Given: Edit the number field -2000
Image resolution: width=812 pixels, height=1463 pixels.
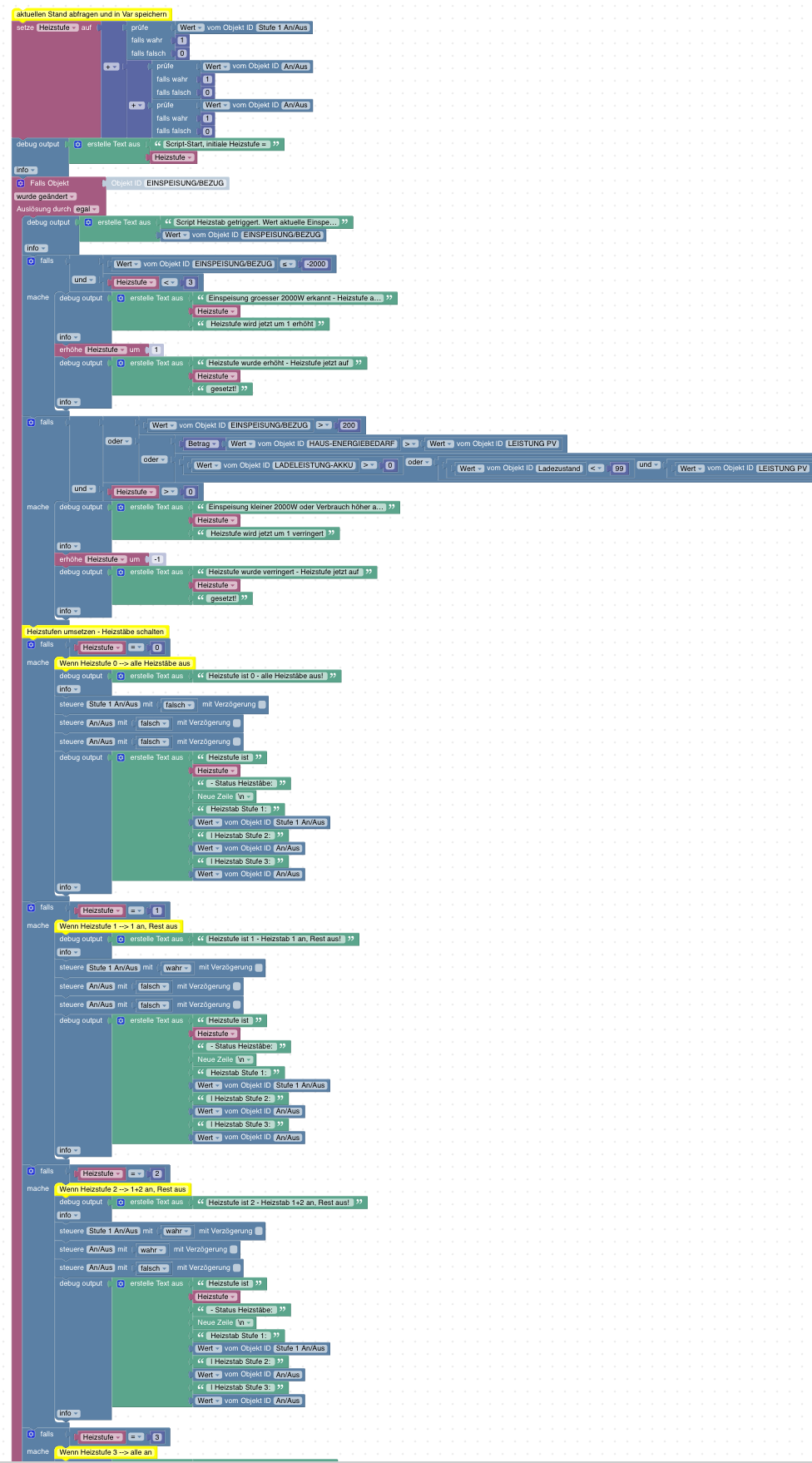Looking at the screenshot, I should [315, 264].
